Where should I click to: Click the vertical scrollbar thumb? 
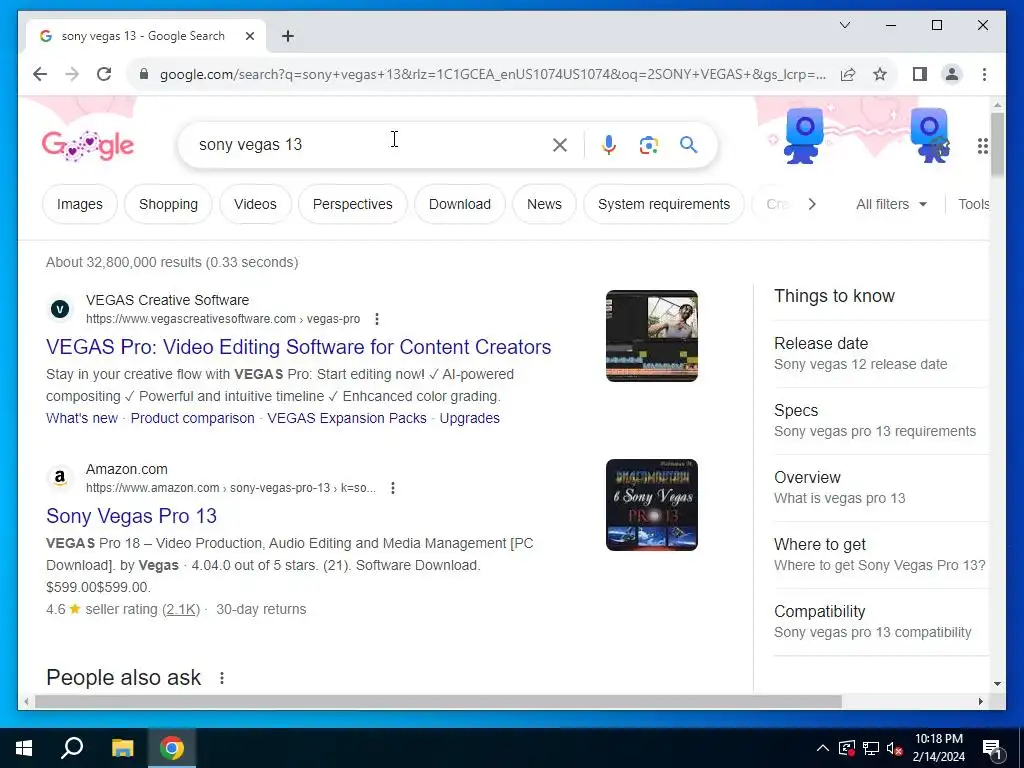point(997,144)
